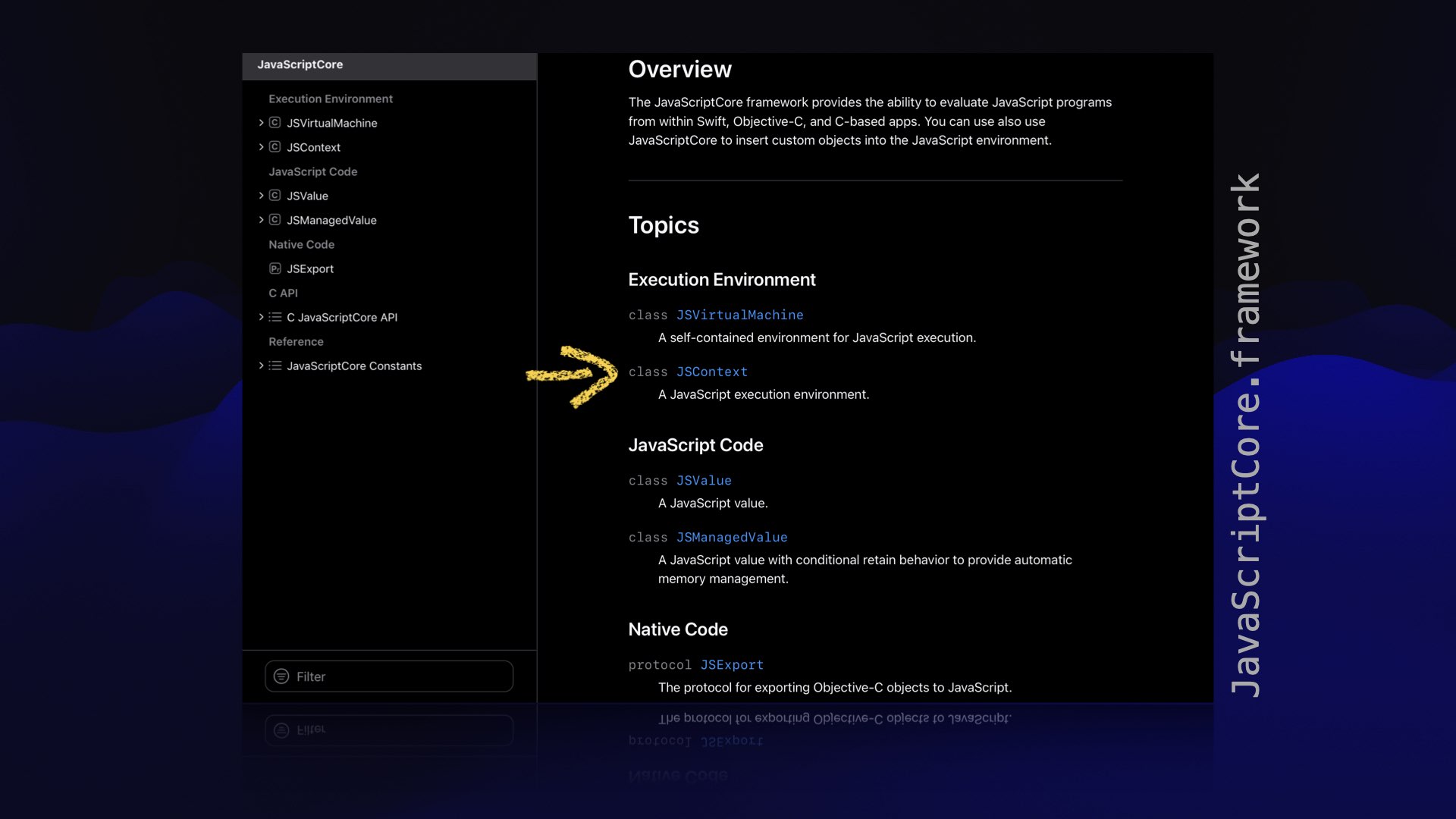Click the class icon beside JSContext sidebar item

[x=275, y=147]
